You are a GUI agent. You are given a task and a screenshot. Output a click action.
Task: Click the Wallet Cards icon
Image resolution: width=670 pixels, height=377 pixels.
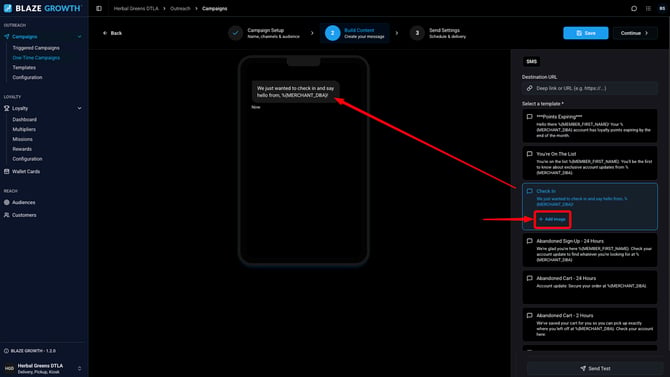coord(6,171)
